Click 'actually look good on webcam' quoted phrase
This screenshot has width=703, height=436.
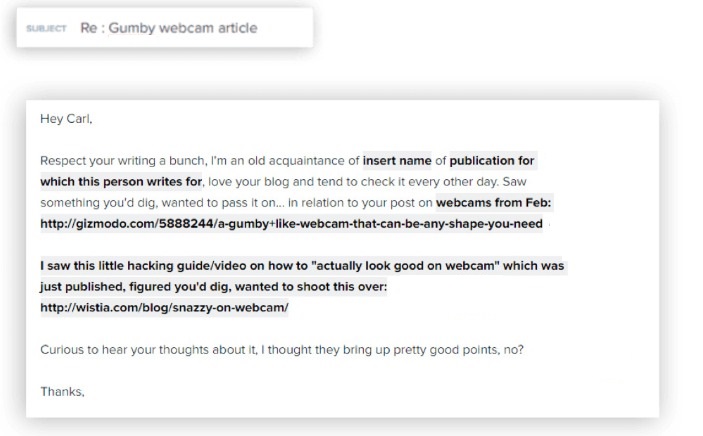coord(408,266)
